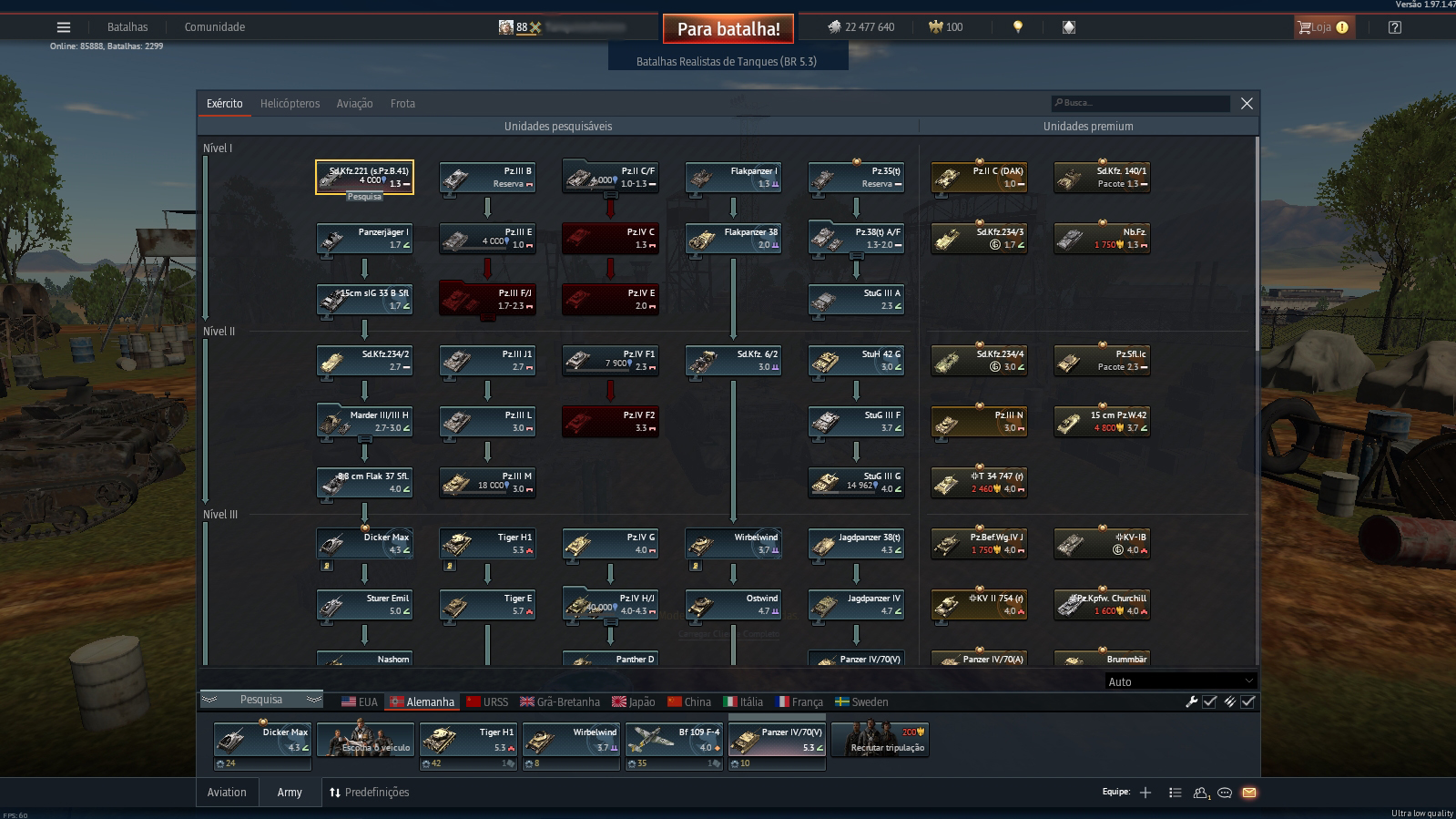Open the contacts people icon
The width and height of the screenshot is (1456, 819).
point(1201,793)
